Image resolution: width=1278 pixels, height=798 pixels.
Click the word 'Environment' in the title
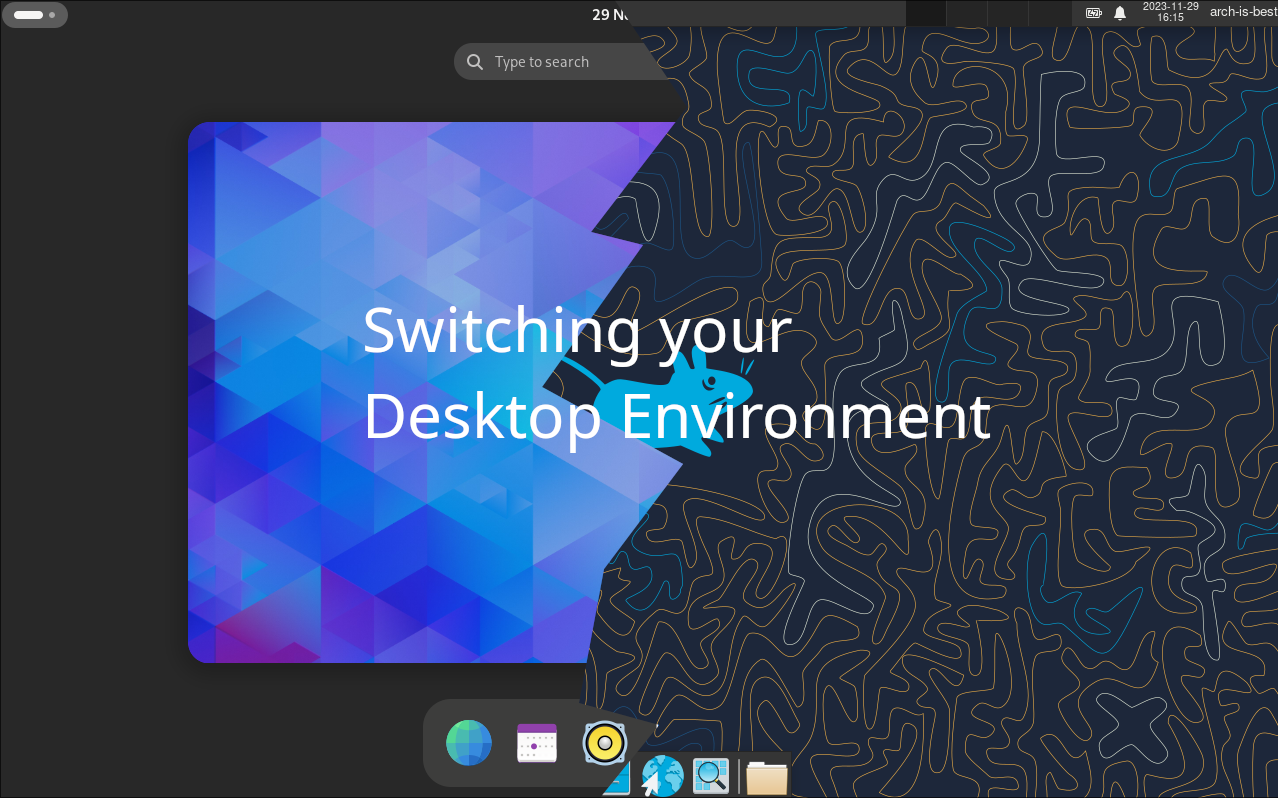tap(805, 417)
